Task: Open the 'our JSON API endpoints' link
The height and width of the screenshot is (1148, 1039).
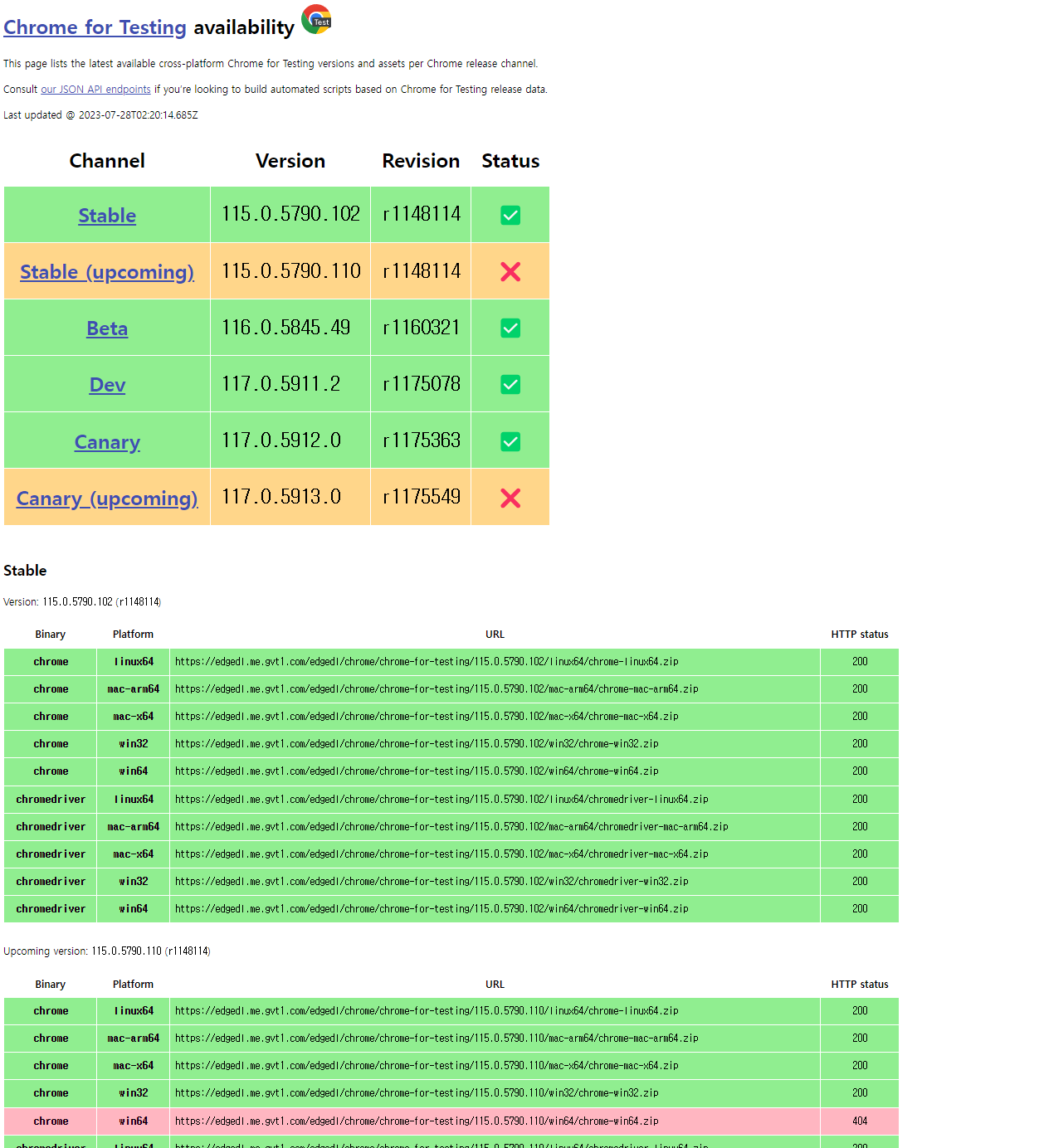Action: coord(95,90)
